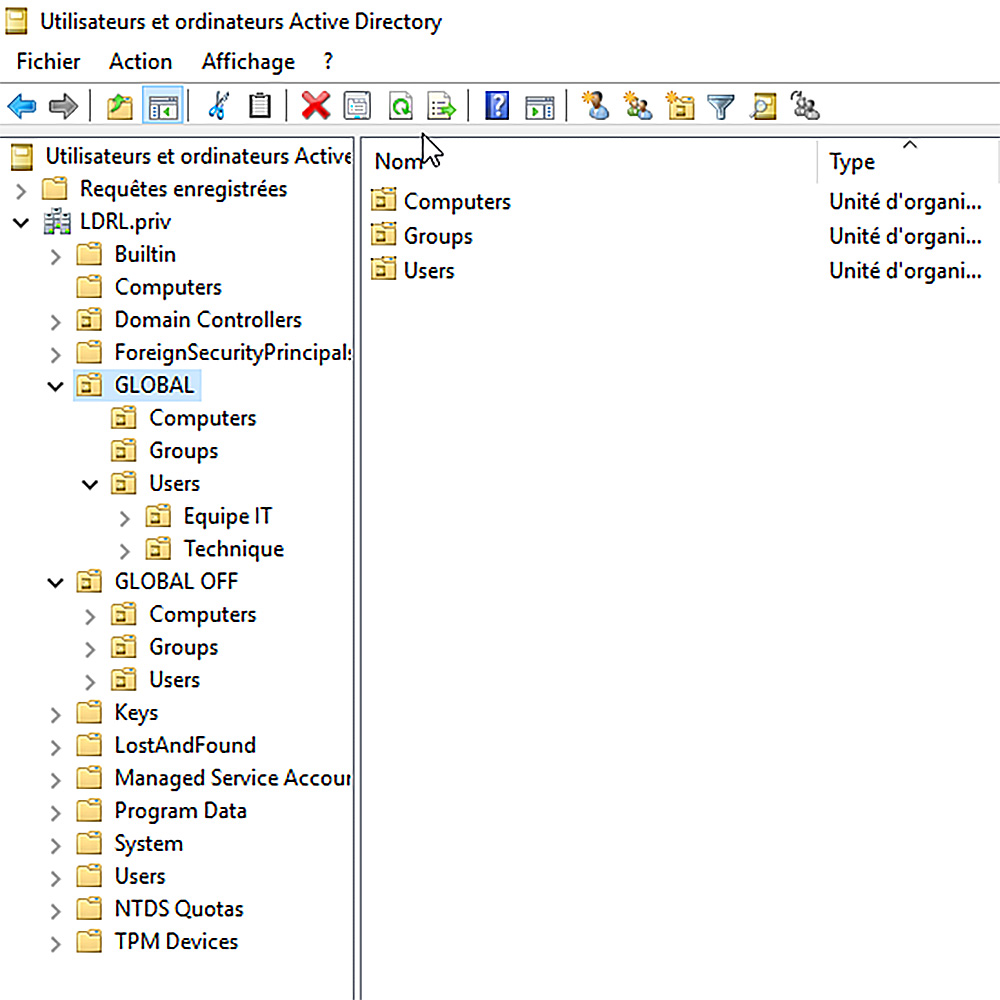
Task: Select the Technique tree item
Action: coord(234,548)
